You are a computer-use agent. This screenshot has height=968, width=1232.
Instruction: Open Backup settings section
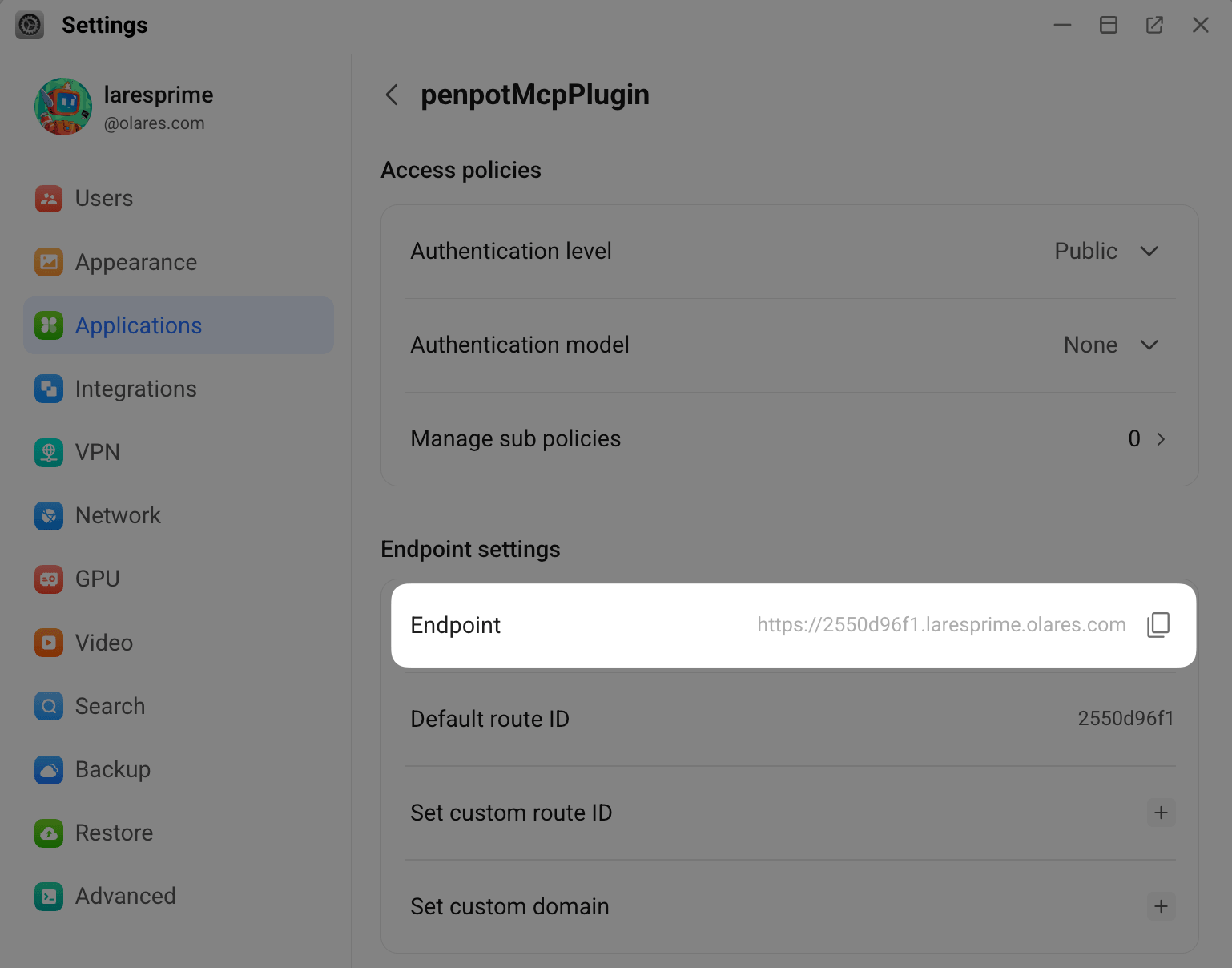[179, 769]
